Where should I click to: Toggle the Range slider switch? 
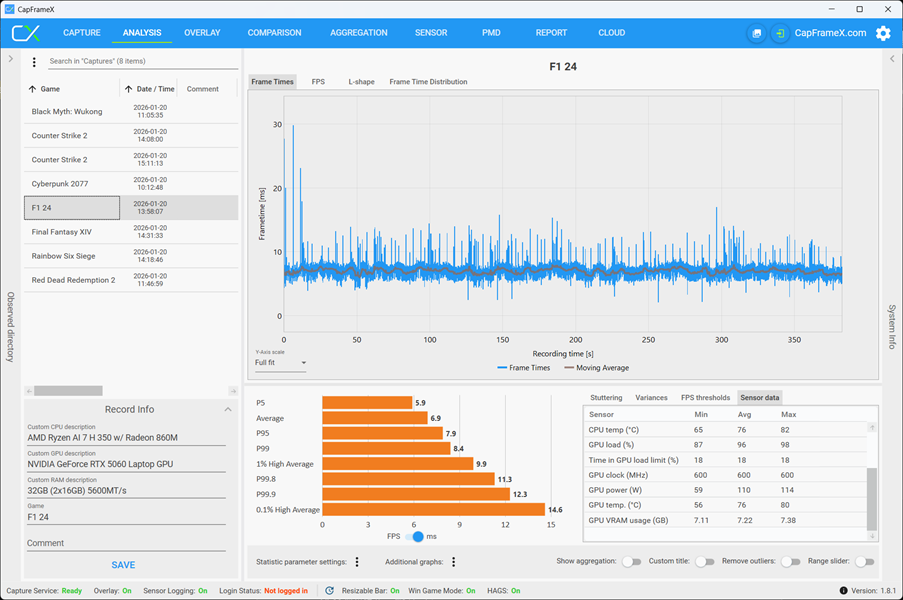[864, 561]
